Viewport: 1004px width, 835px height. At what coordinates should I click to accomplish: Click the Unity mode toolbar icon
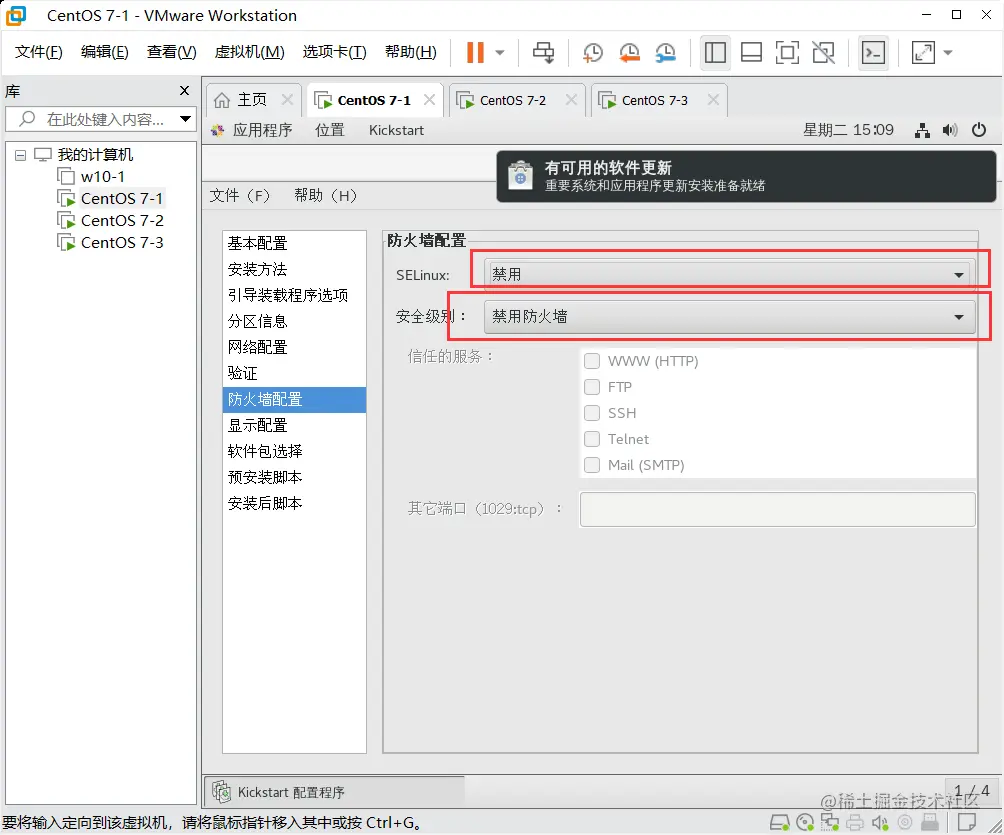tap(823, 53)
